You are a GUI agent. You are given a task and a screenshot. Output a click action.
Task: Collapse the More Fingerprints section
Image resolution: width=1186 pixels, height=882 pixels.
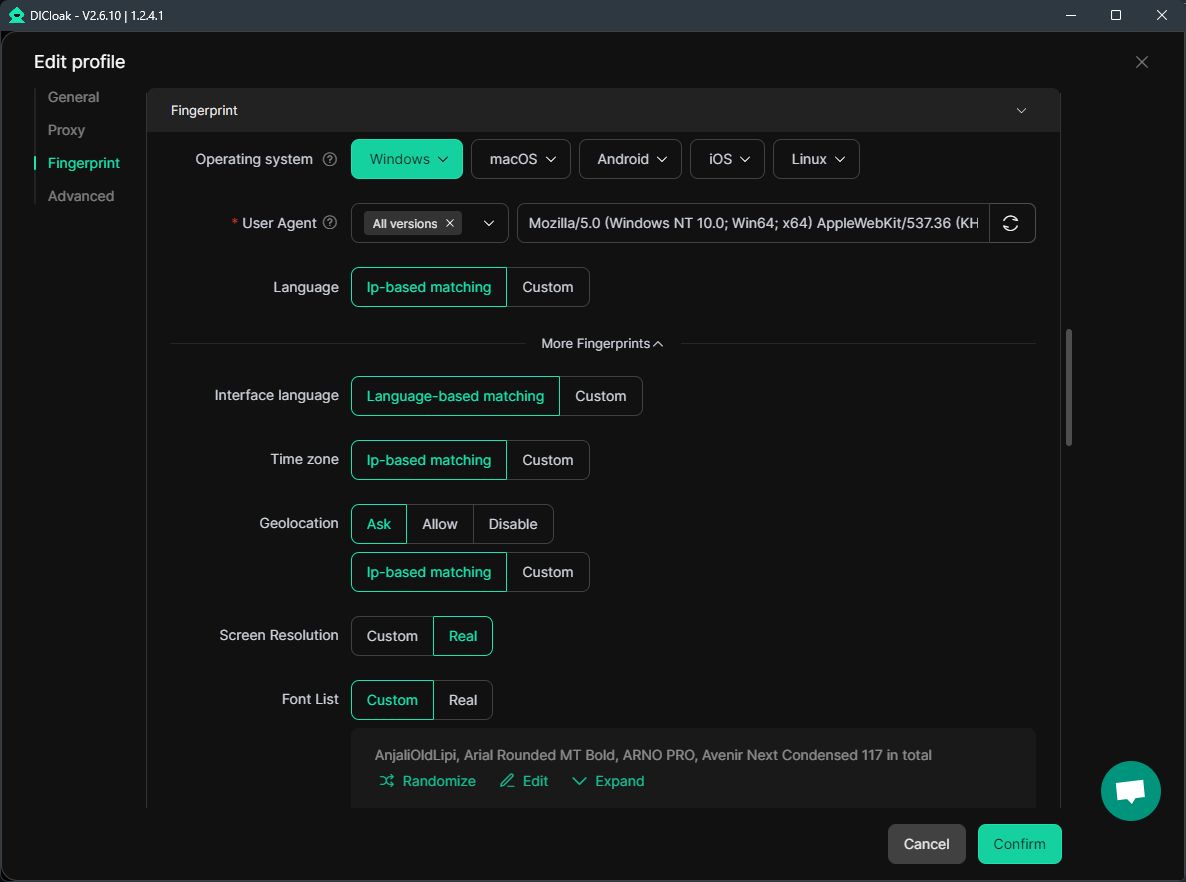click(602, 343)
